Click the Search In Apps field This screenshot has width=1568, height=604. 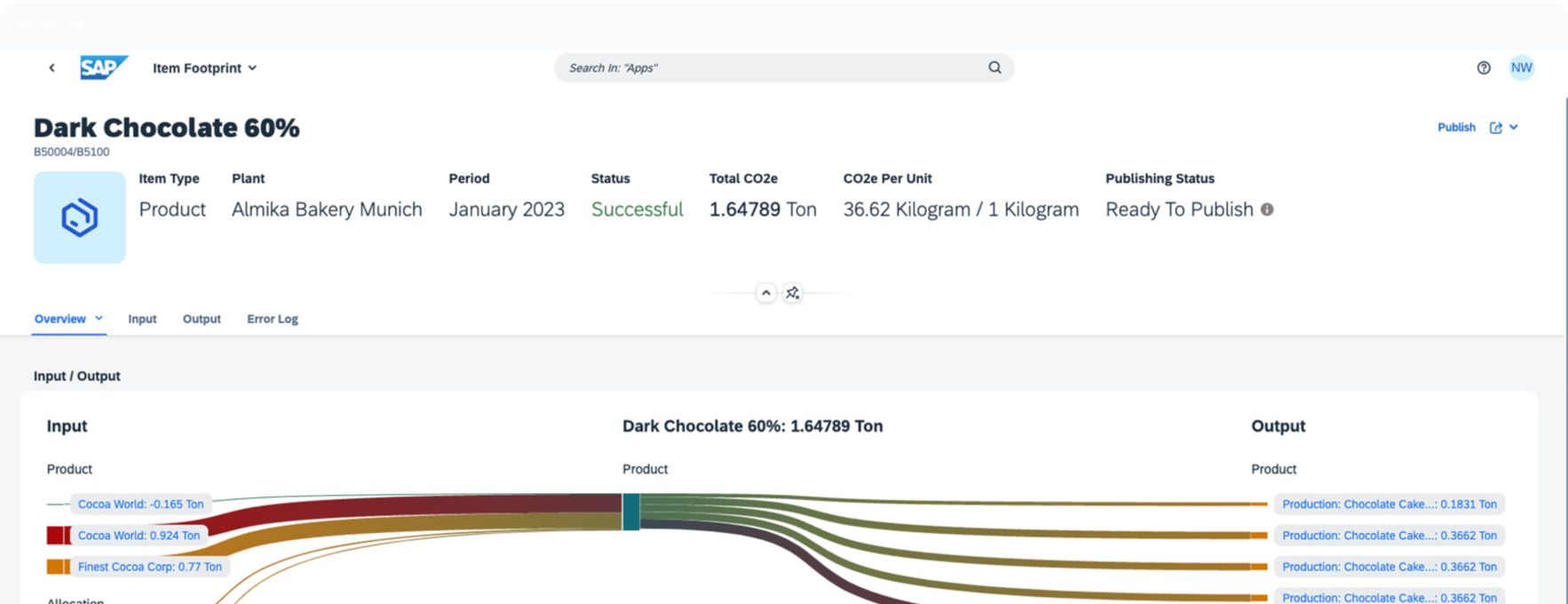tap(772, 68)
